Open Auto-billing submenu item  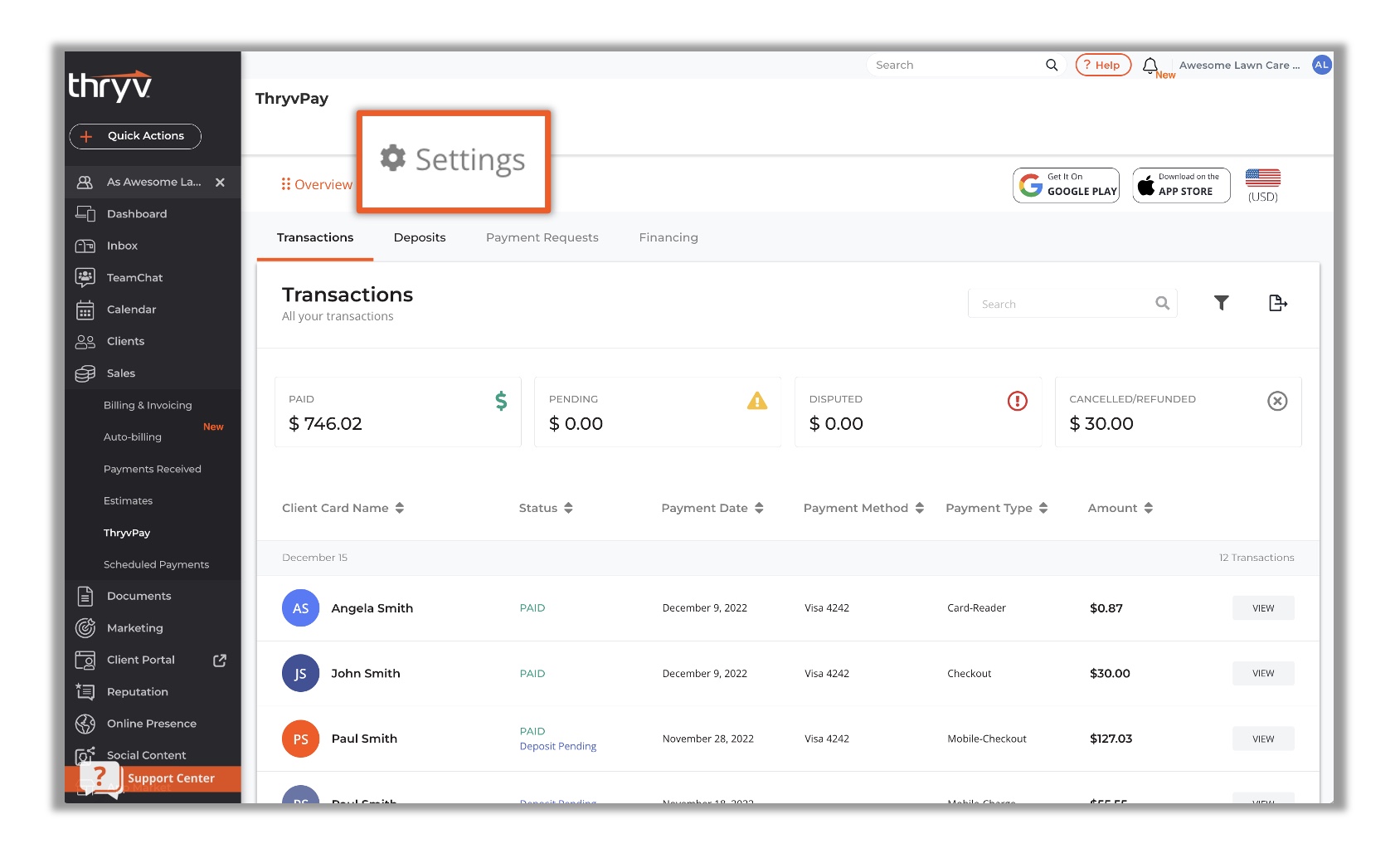coord(133,437)
